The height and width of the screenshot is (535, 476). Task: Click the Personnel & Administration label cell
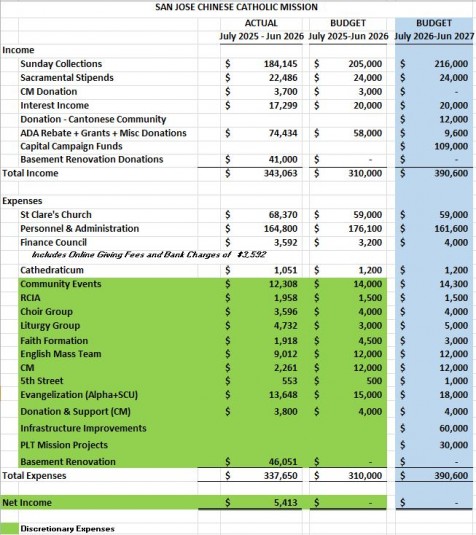point(80,228)
